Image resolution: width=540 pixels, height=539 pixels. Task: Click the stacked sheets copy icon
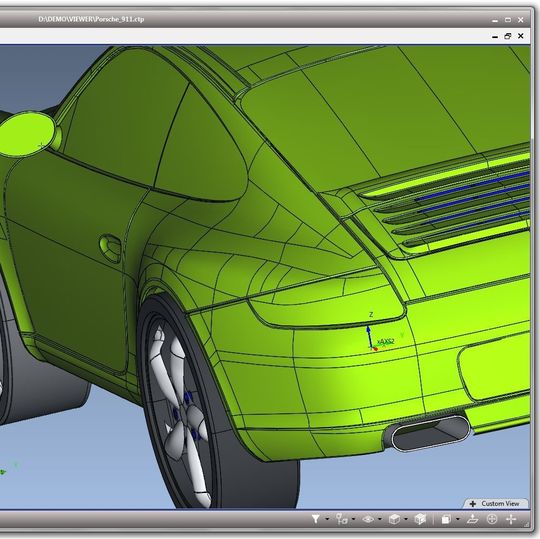[446, 519]
